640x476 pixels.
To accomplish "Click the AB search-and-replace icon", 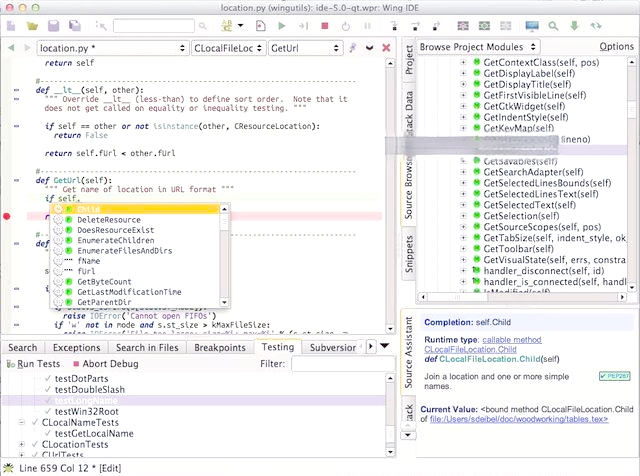I will (x=227, y=26).
